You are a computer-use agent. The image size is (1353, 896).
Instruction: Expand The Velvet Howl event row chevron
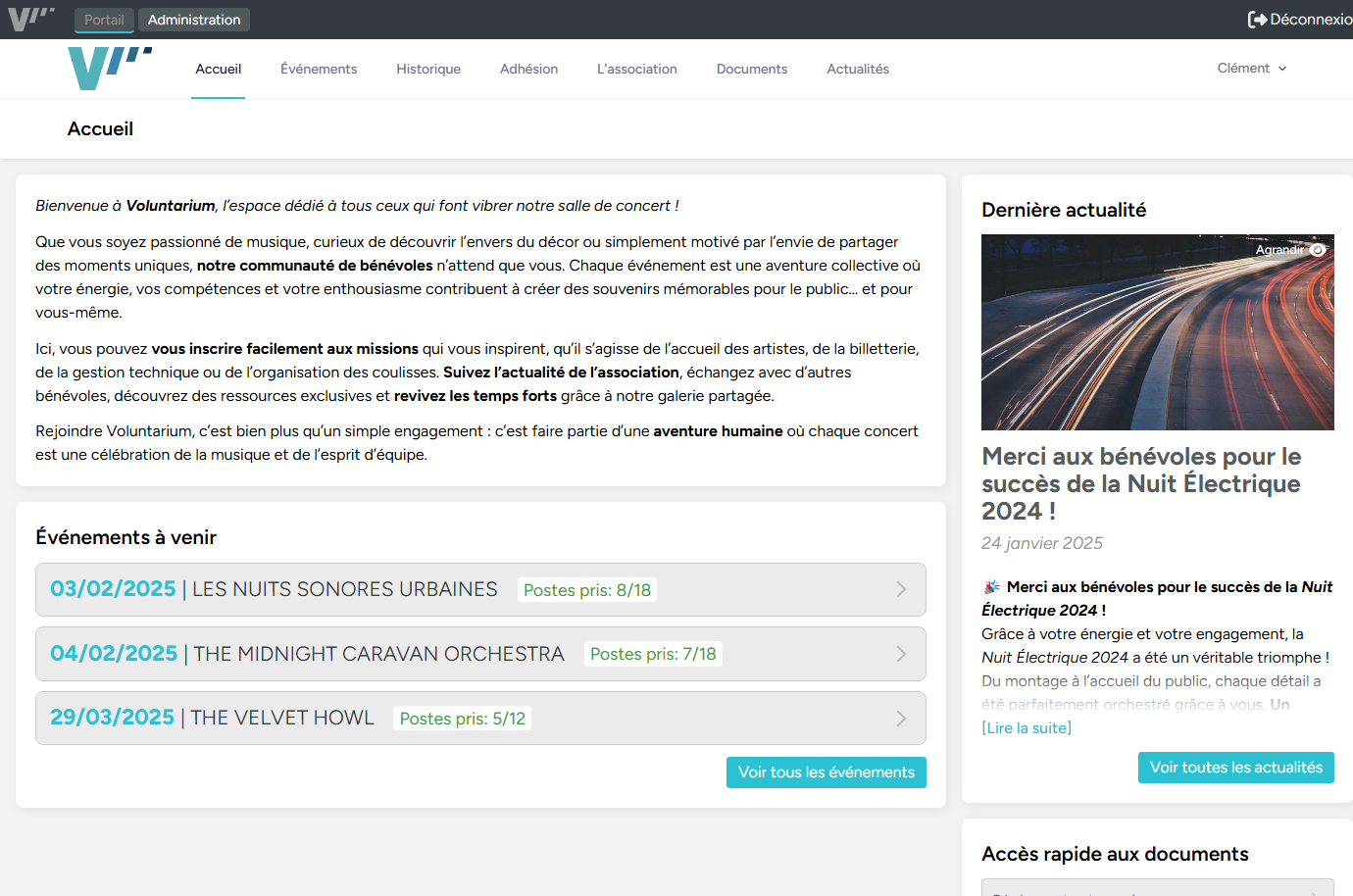click(900, 718)
